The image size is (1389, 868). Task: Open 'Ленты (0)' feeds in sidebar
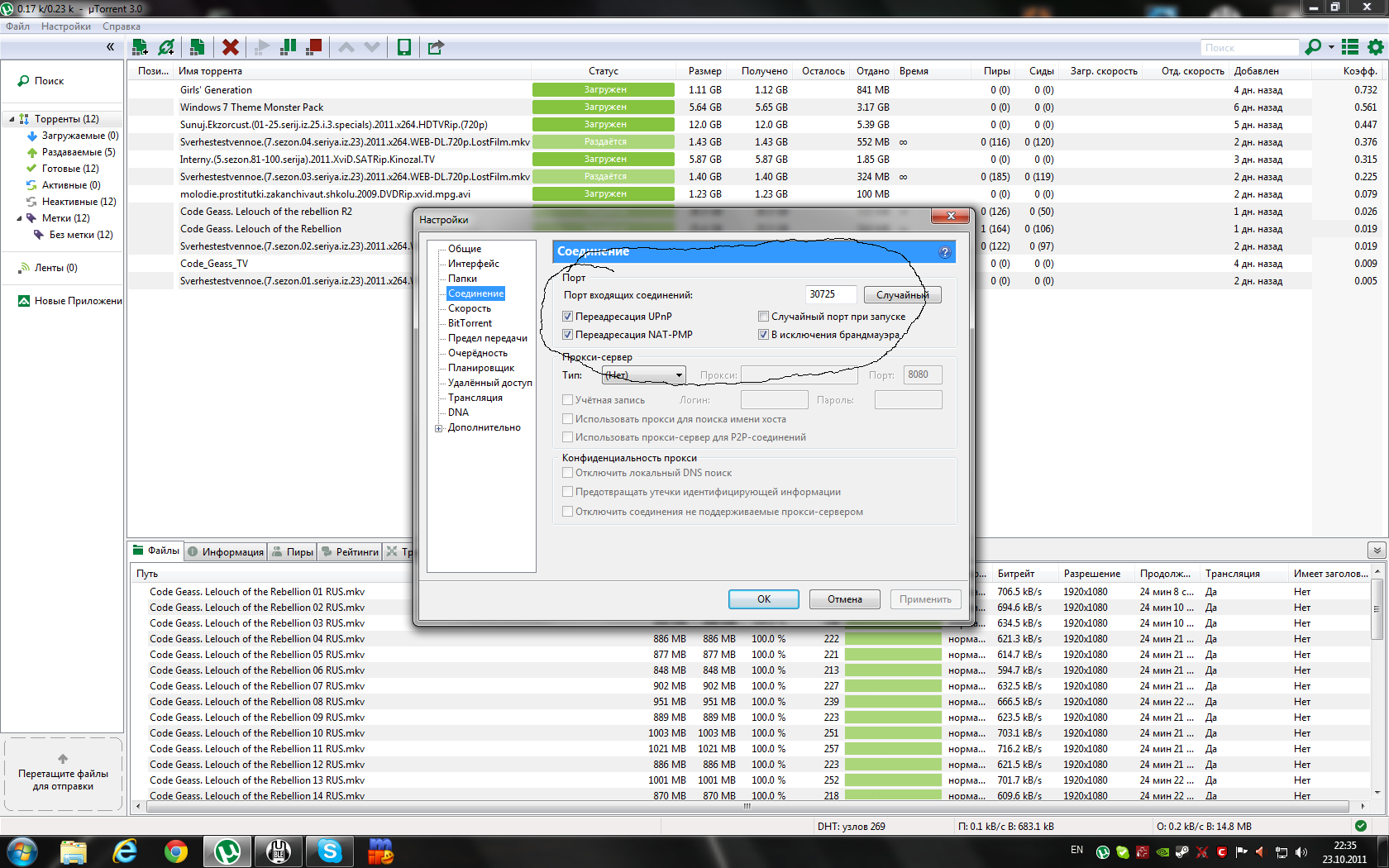(x=55, y=268)
